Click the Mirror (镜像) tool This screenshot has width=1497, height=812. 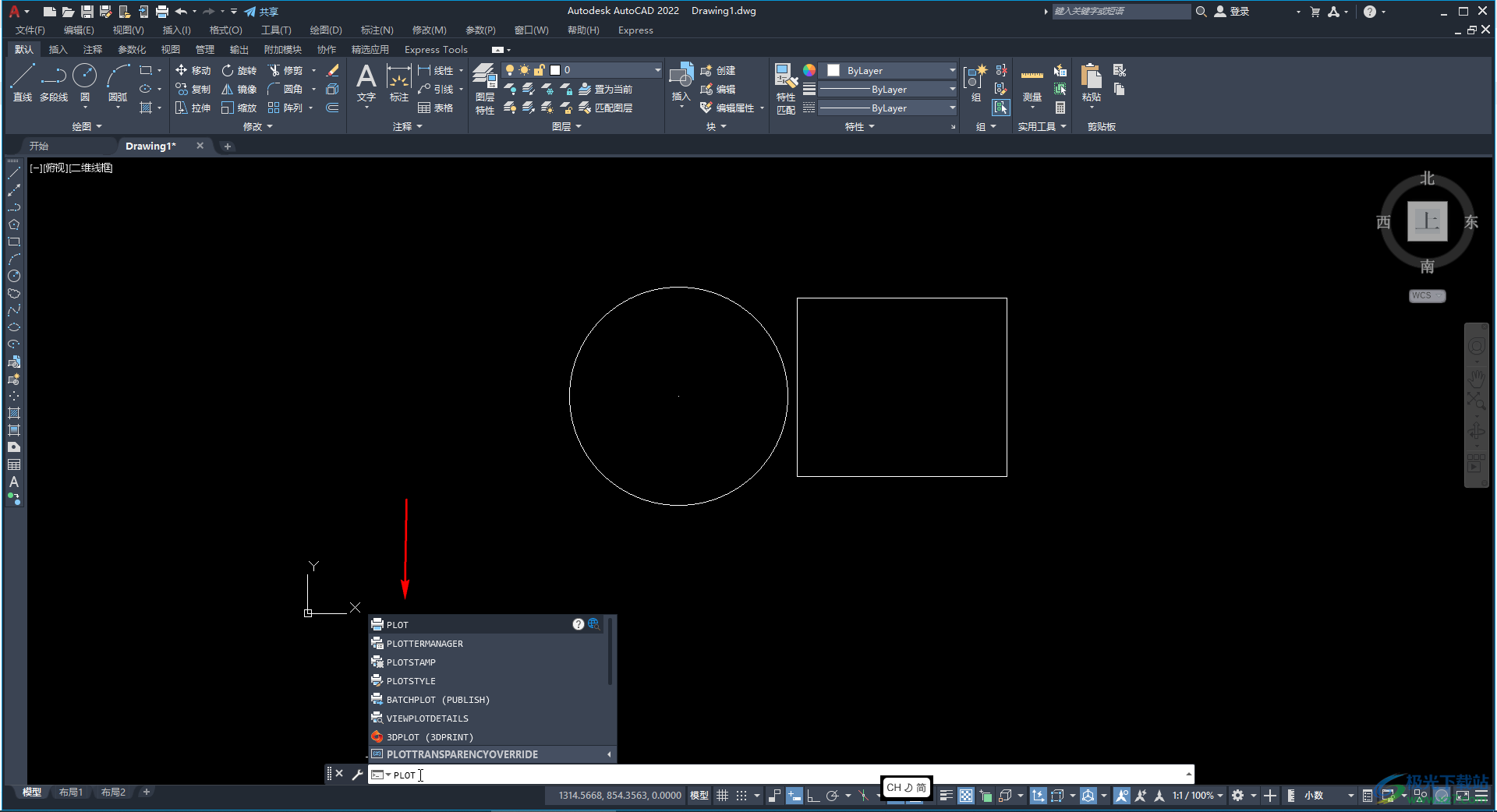point(239,89)
